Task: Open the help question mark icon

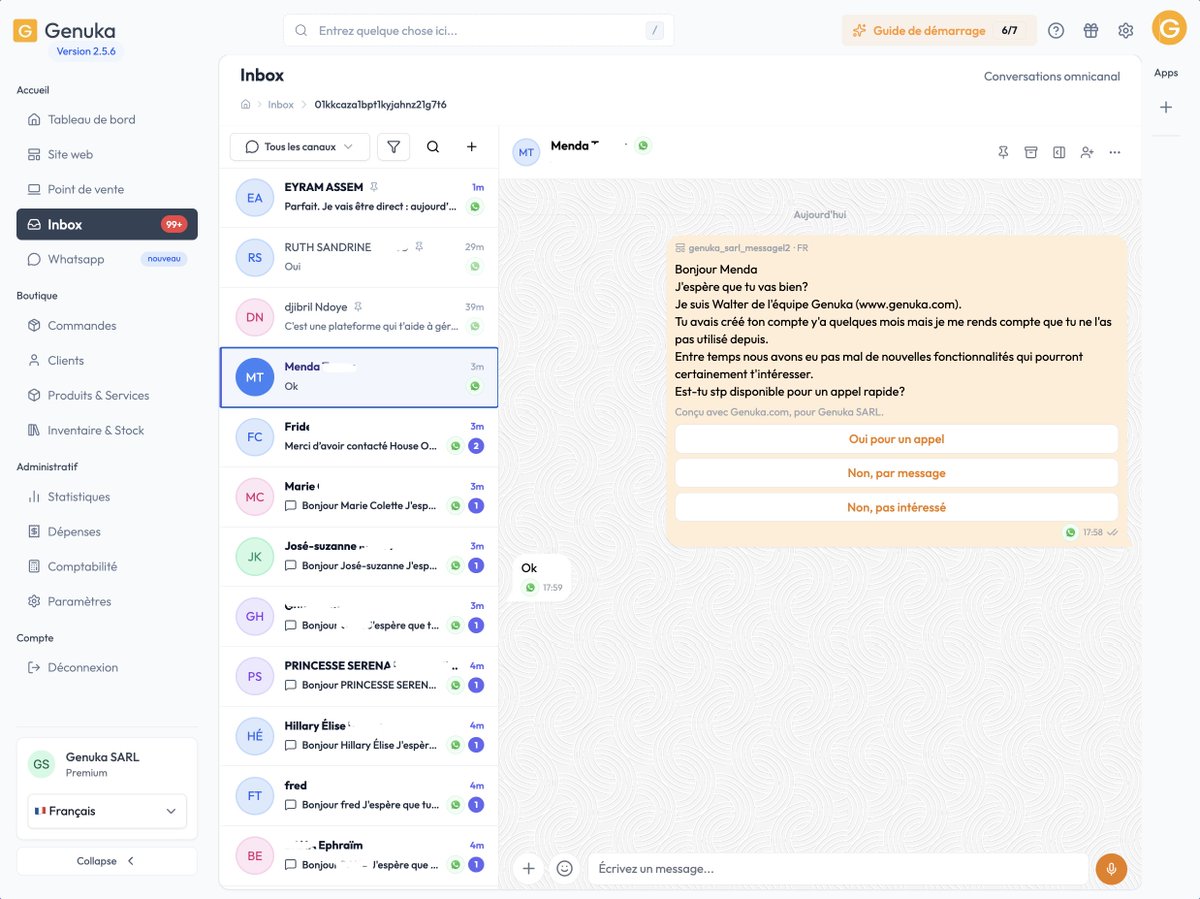Action: pyautogui.click(x=1056, y=30)
